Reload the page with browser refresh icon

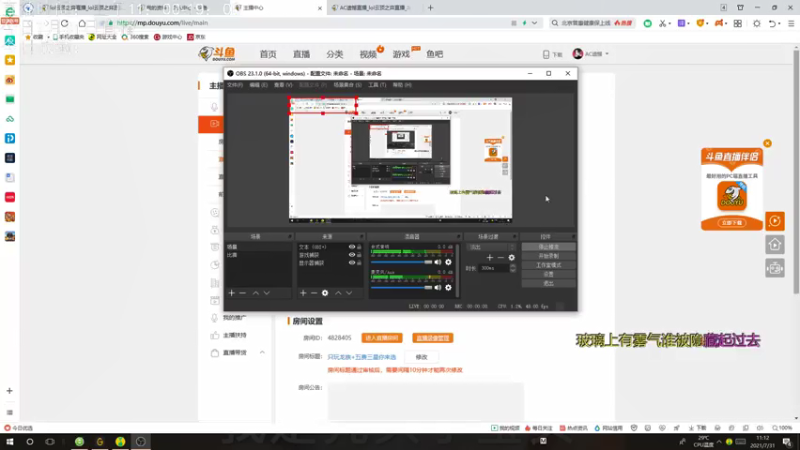pyautogui.click(x=65, y=23)
